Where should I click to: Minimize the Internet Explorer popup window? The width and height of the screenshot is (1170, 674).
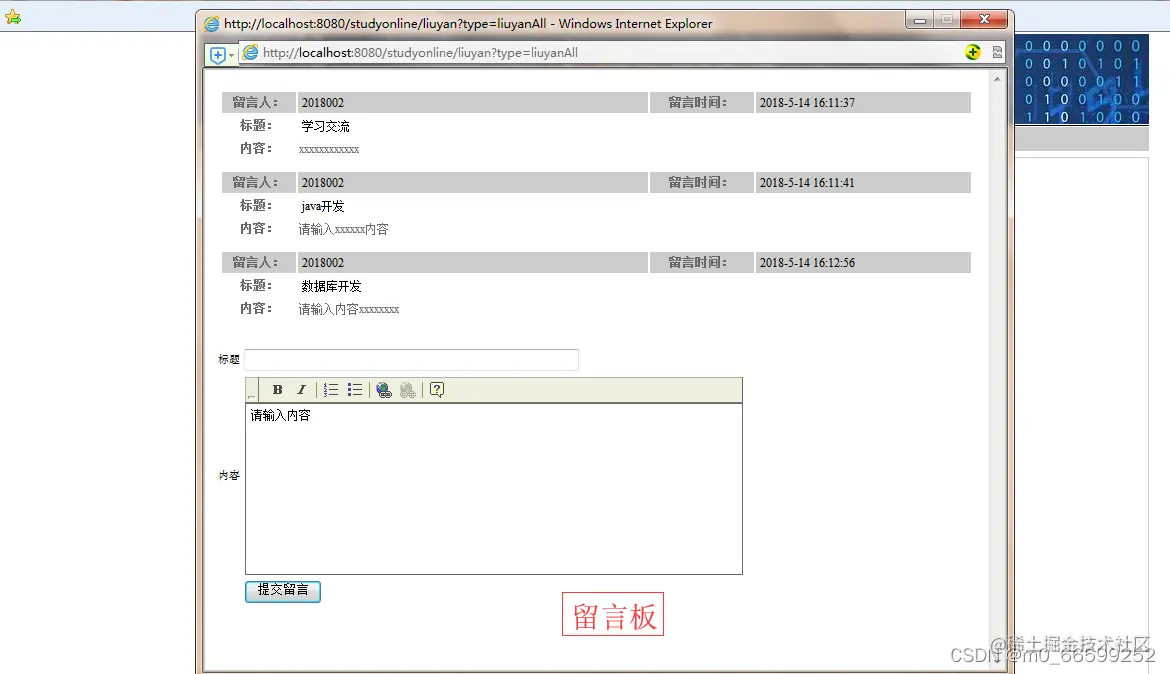click(919, 19)
